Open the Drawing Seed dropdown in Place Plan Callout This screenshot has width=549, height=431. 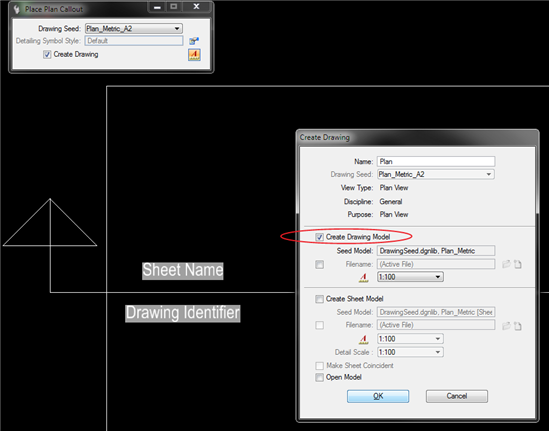coord(133,28)
